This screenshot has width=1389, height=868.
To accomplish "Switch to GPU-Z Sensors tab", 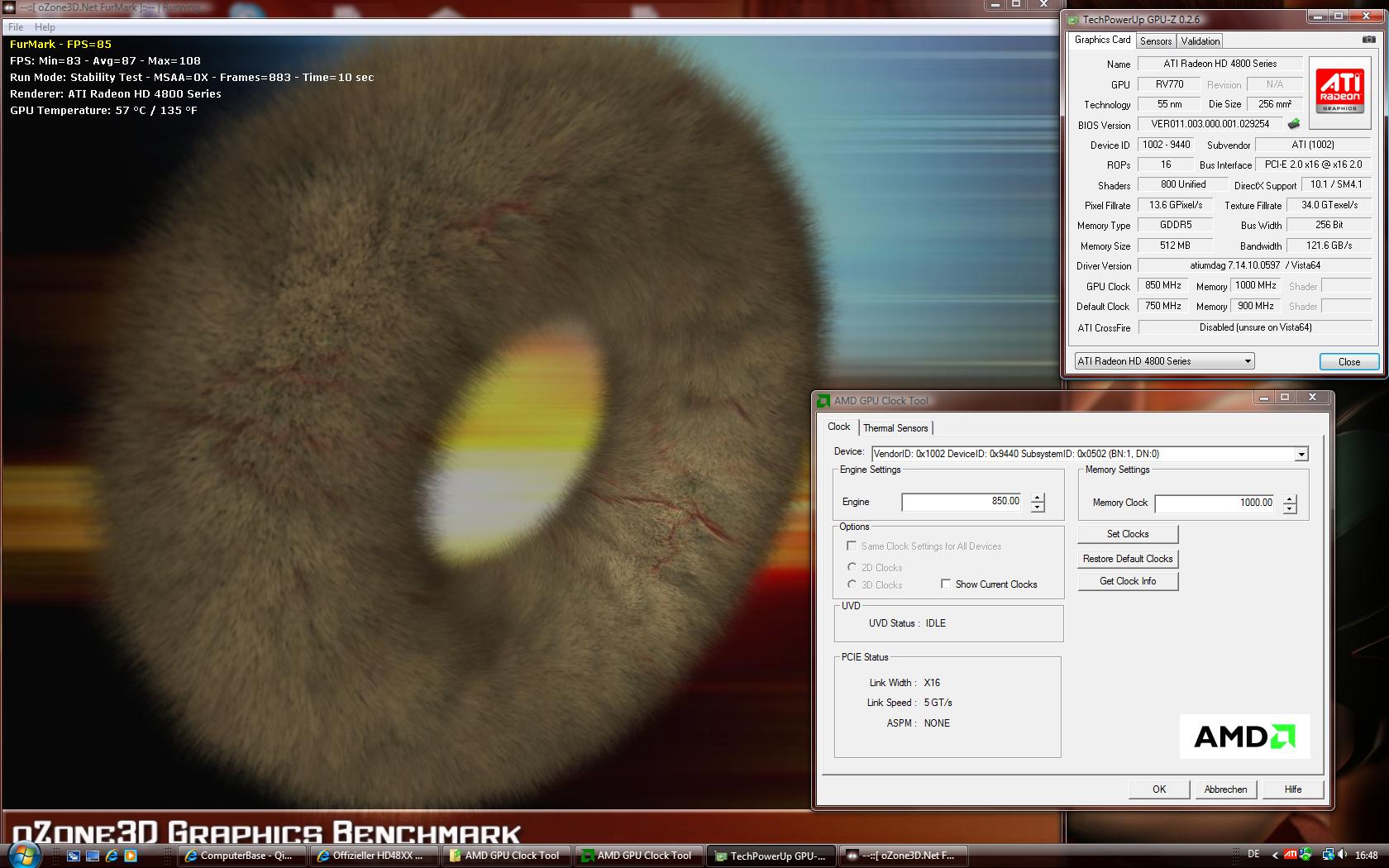I will coord(1156,41).
